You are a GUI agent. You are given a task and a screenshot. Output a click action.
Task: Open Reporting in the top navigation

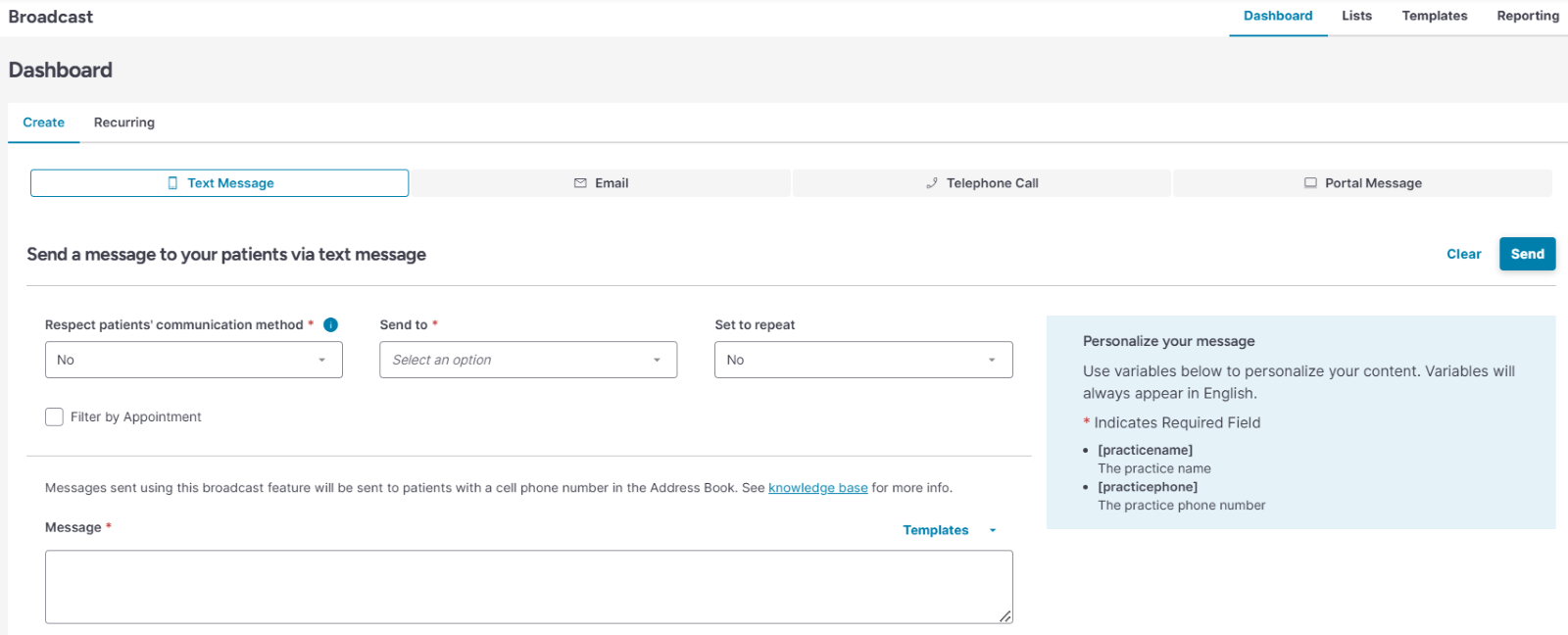(1527, 16)
